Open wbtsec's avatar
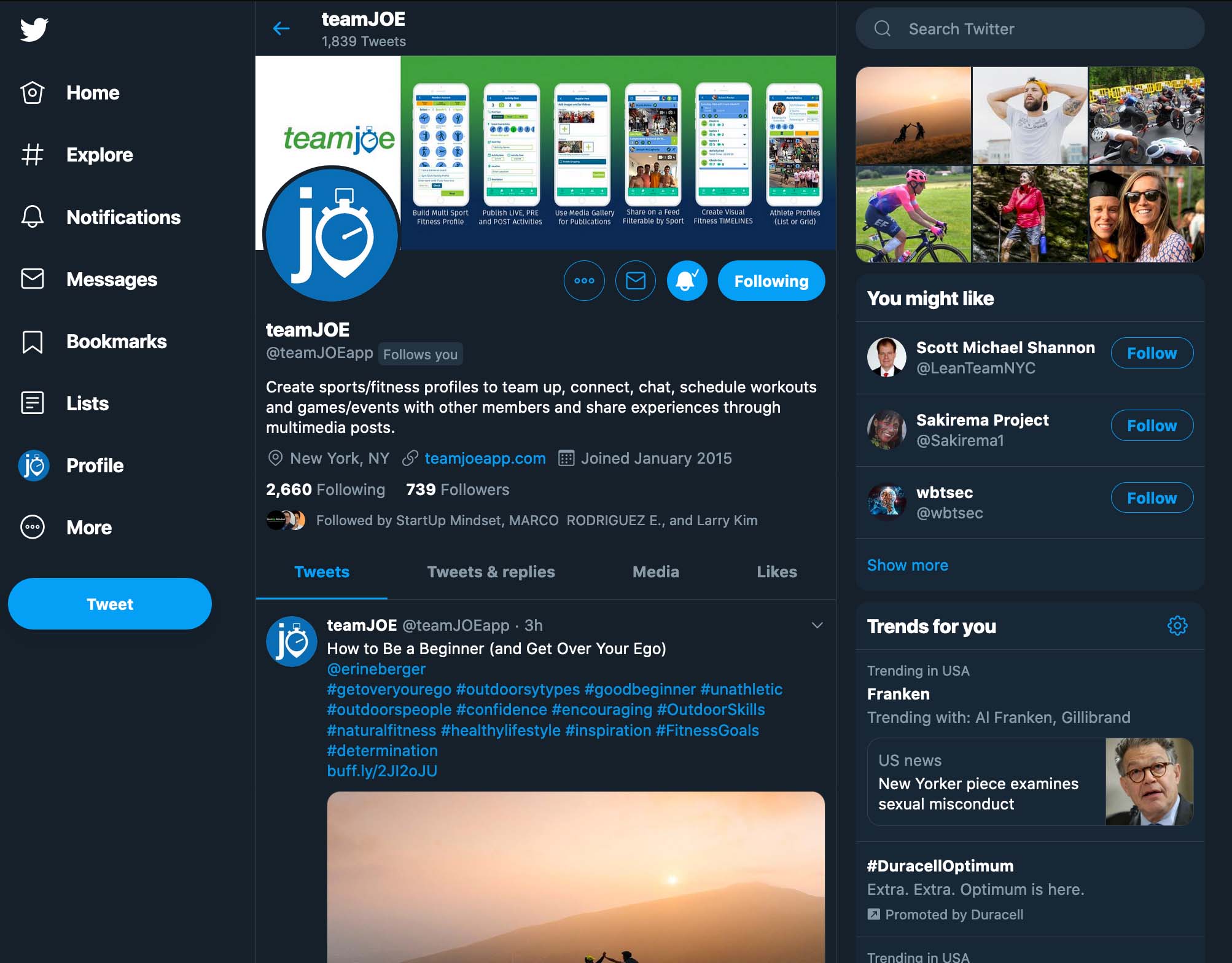Screen dimensions: 1232x963 (887, 502)
